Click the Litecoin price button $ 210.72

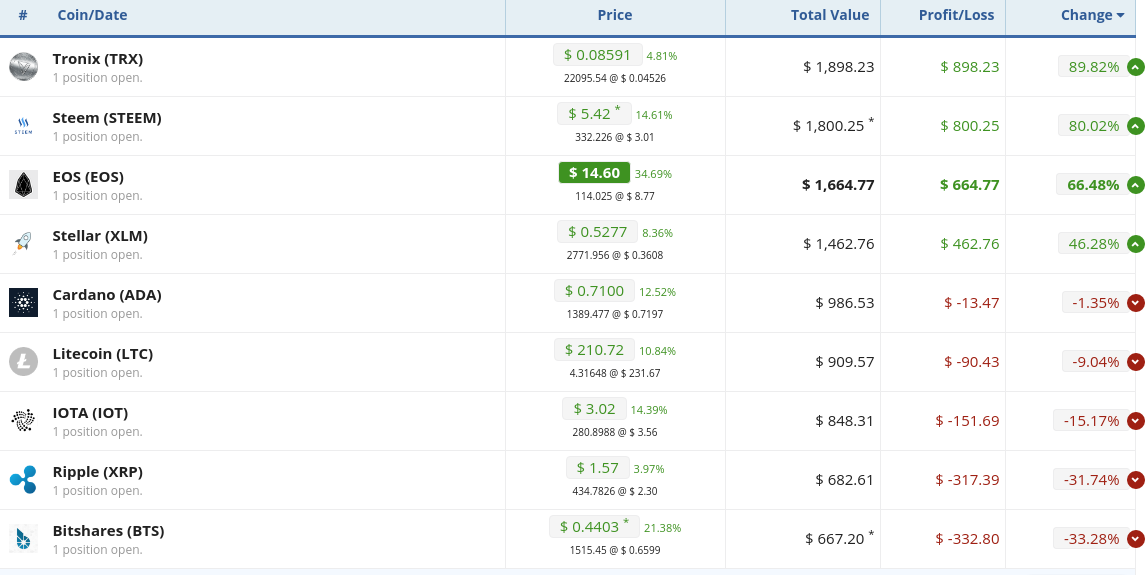pyautogui.click(x=595, y=350)
